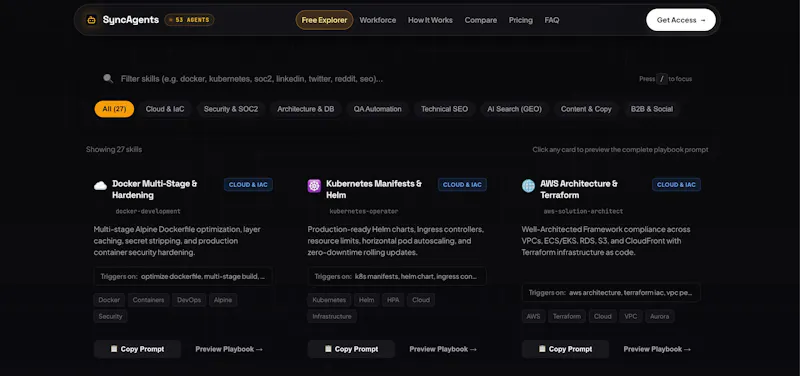Click Cloud & IaC badge on Docker card
The width and height of the screenshot is (800, 376).
click(x=248, y=185)
